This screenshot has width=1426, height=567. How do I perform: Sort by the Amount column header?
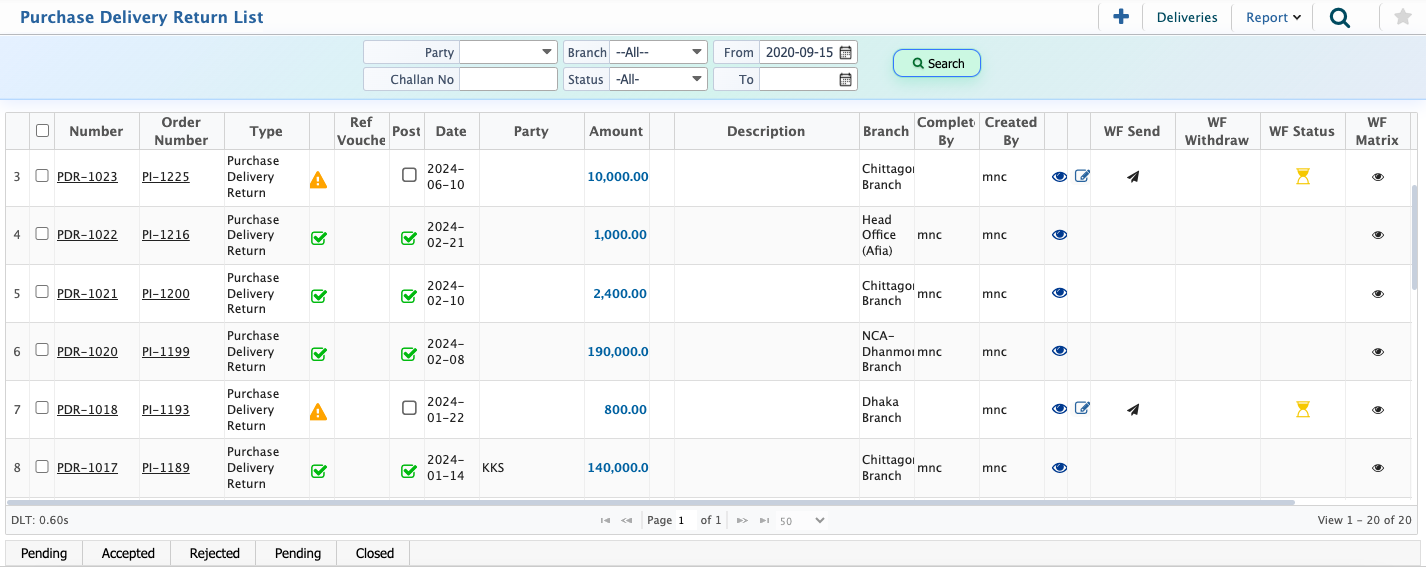[x=616, y=131]
